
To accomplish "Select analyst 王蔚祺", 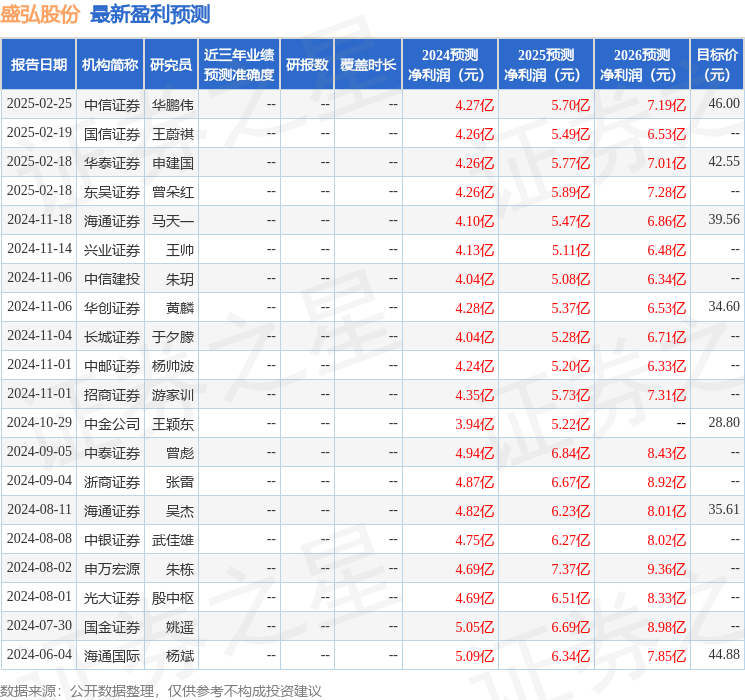I will point(172,134).
